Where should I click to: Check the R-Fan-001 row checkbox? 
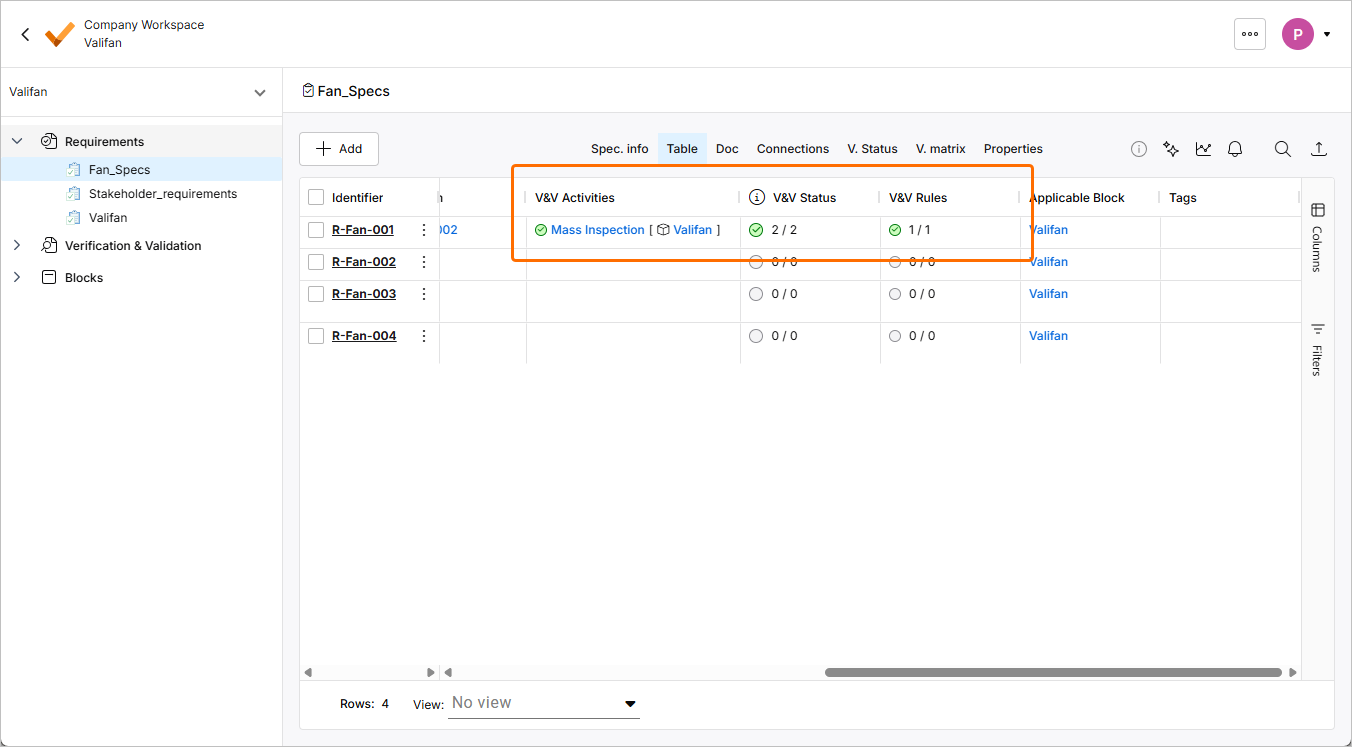point(316,230)
